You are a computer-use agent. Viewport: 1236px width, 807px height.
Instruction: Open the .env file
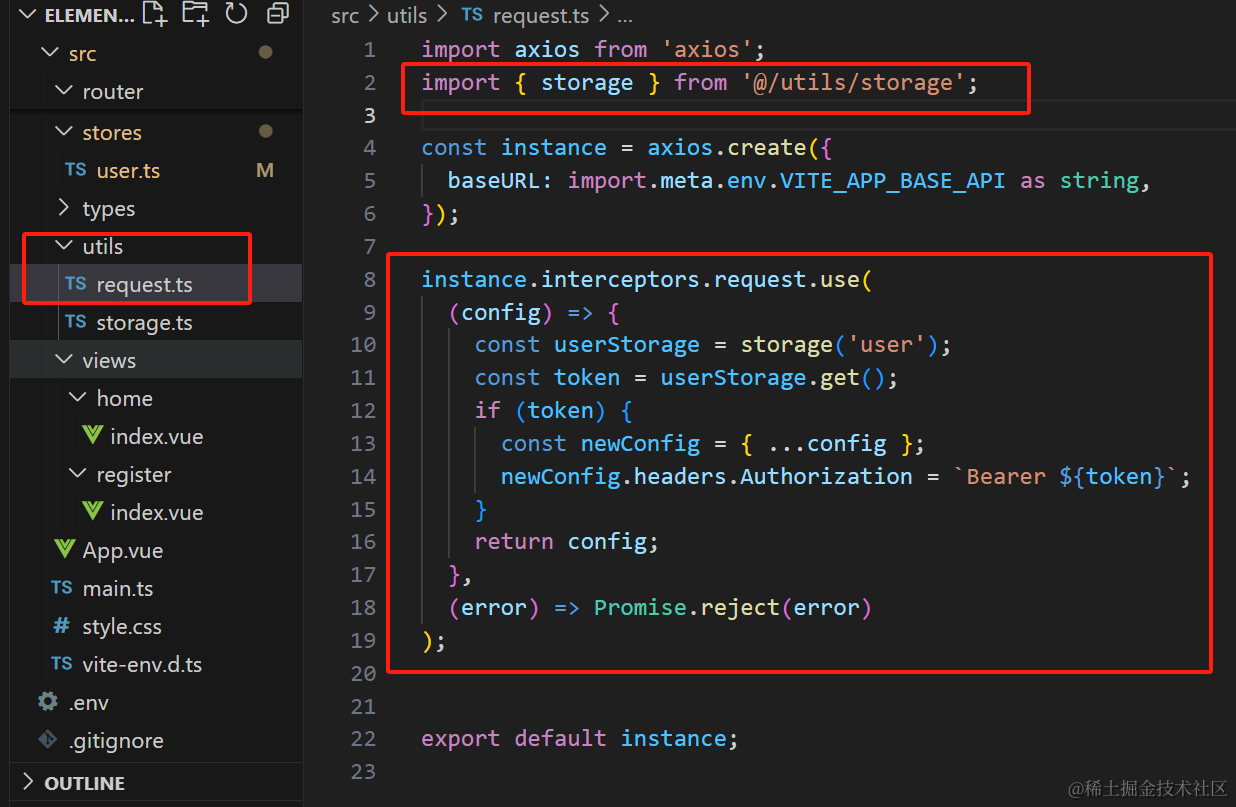coord(89,703)
